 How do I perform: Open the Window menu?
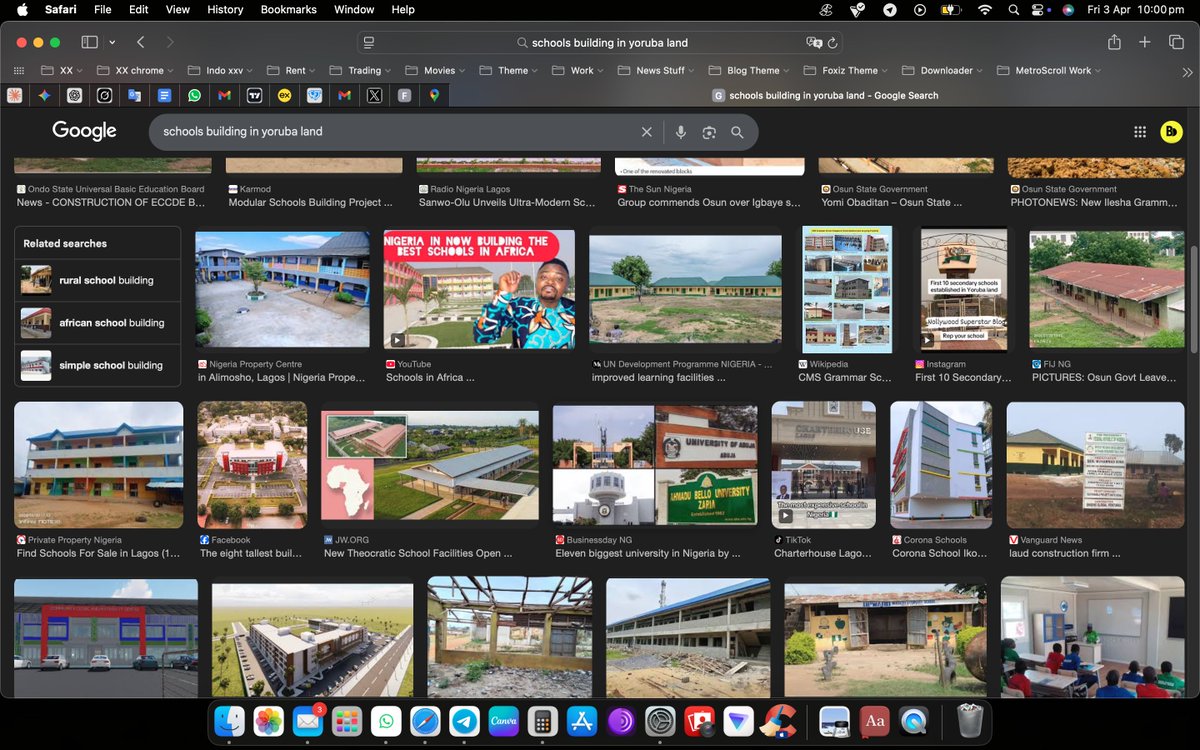point(354,10)
